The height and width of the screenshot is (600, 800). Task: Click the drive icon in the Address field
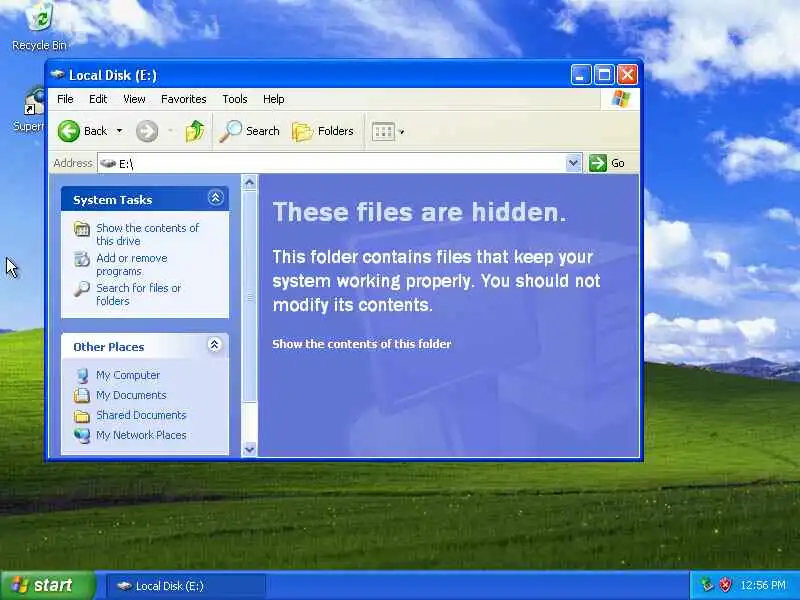[x=108, y=163]
